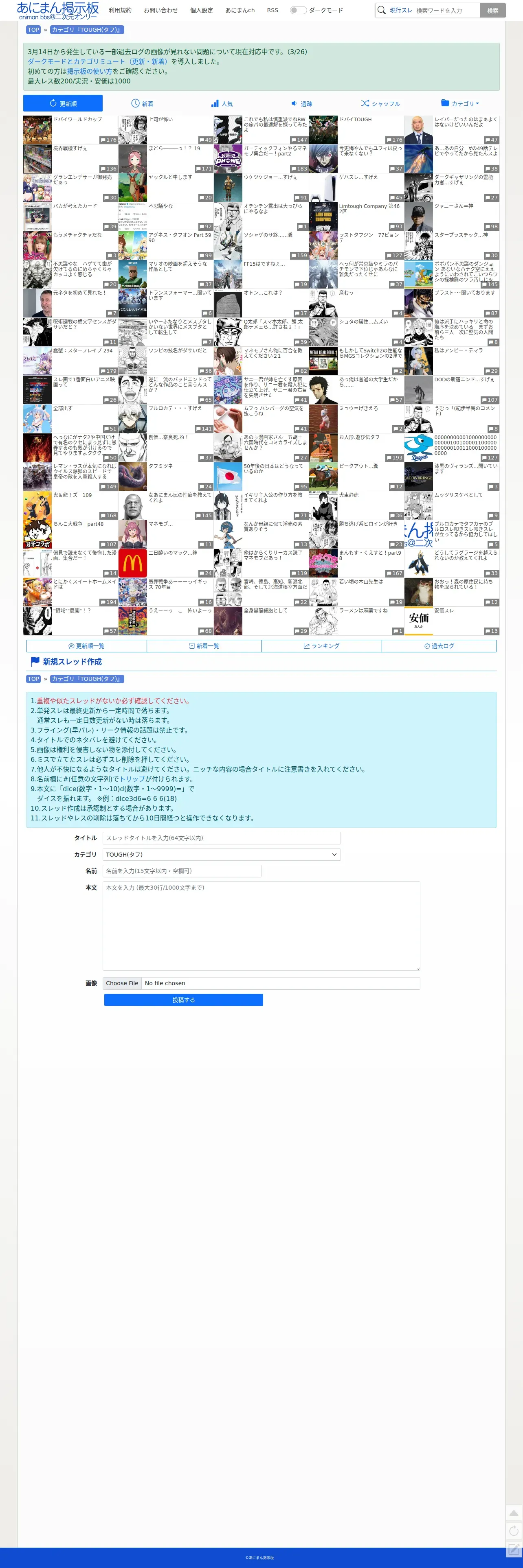Follow the 掲示板の使い方 link
Screen dimensions: 523x1568
click(89, 71)
